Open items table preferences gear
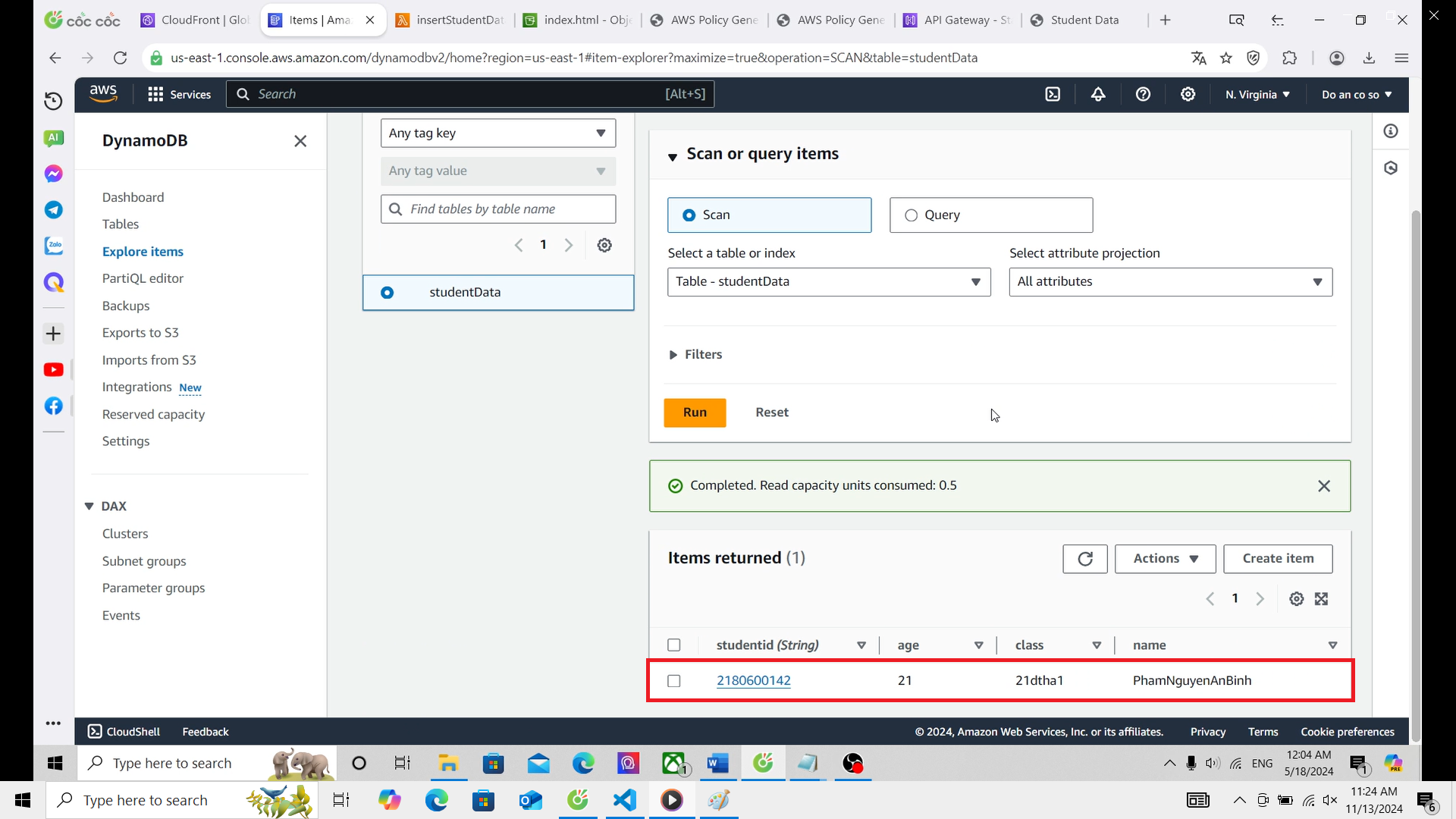Screen dimensions: 1456x819 (x=1296, y=599)
